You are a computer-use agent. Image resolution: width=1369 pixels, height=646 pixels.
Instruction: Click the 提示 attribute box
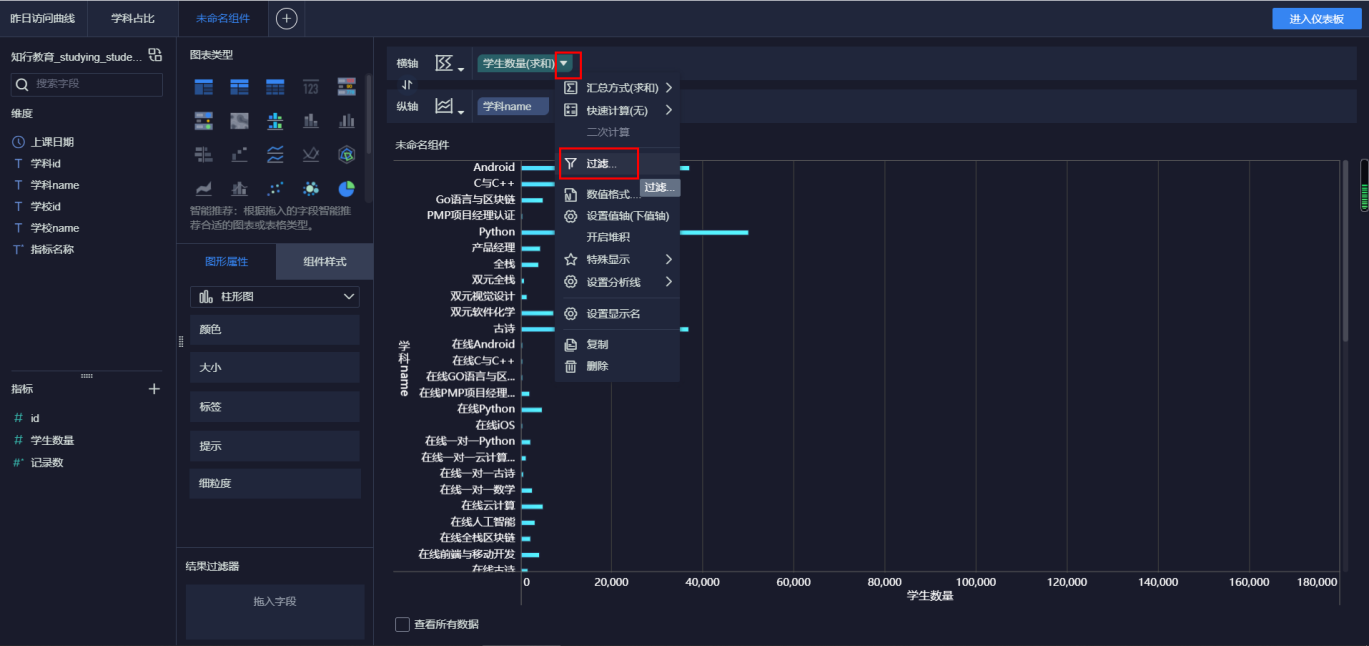coord(275,446)
